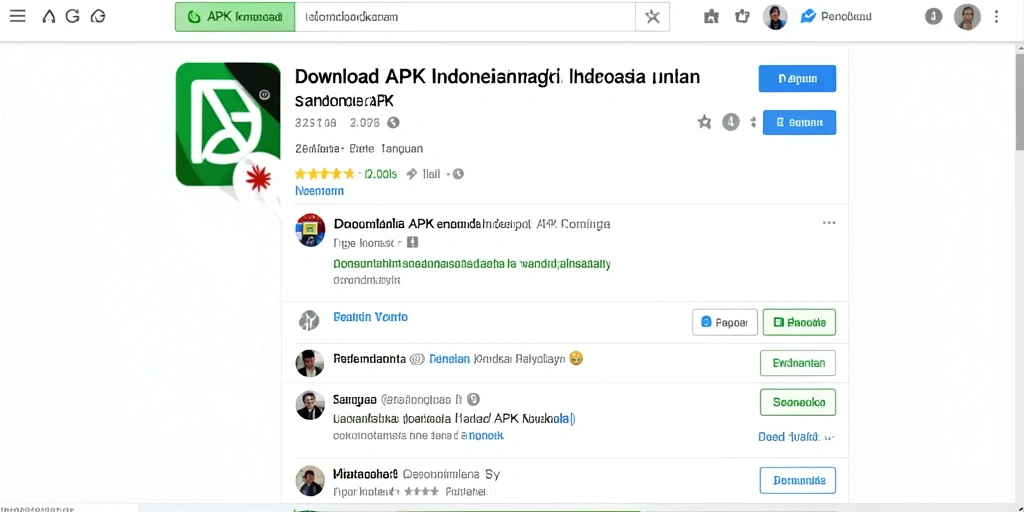
Task: Click the yellow five-star rating
Action: tap(324, 174)
